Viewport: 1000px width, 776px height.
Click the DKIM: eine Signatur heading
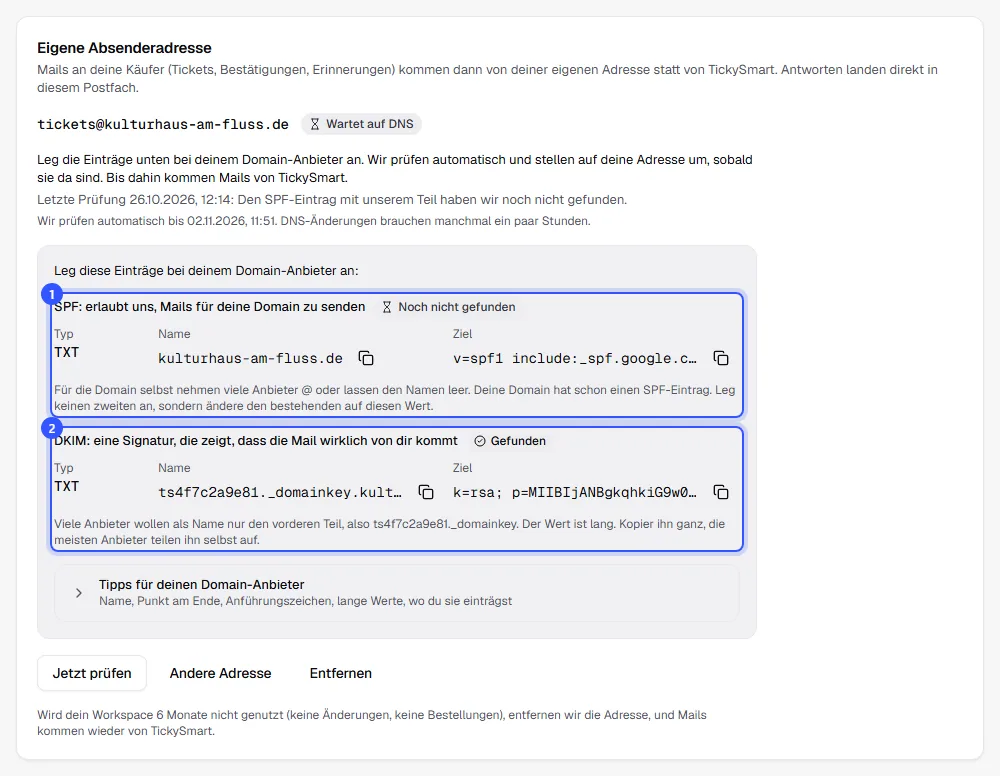[x=256, y=441]
